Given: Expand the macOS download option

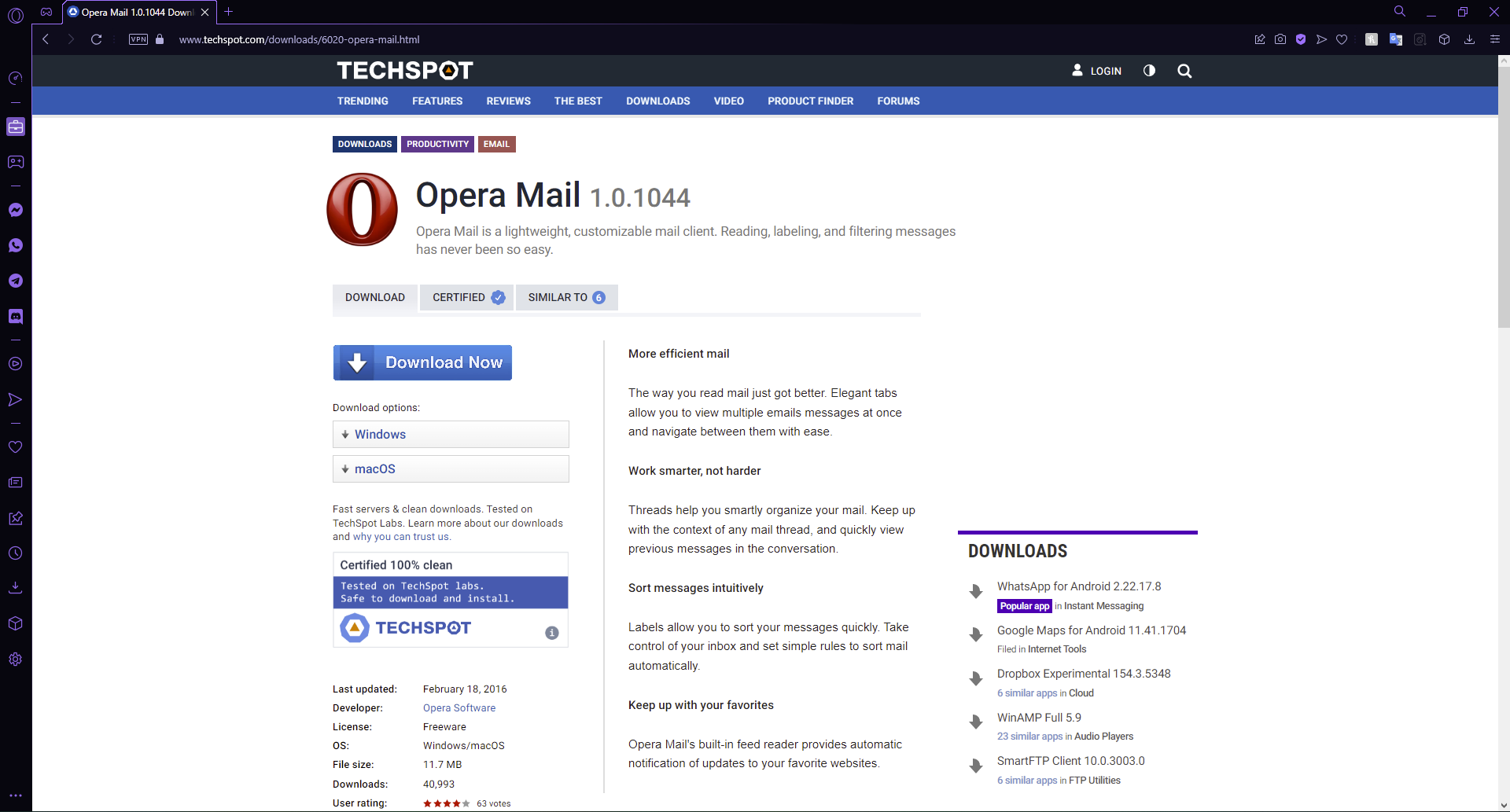Looking at the screenshot, I should coord(451,469).
